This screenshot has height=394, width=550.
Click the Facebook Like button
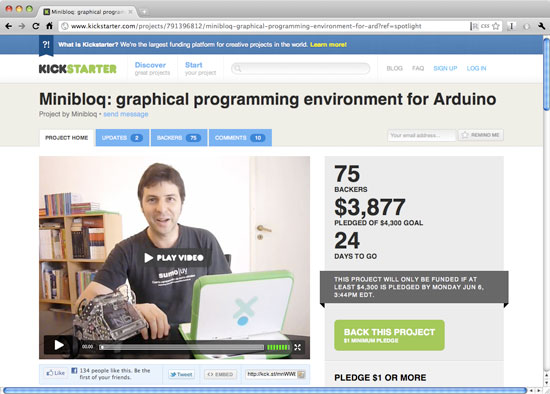point(56,373)
